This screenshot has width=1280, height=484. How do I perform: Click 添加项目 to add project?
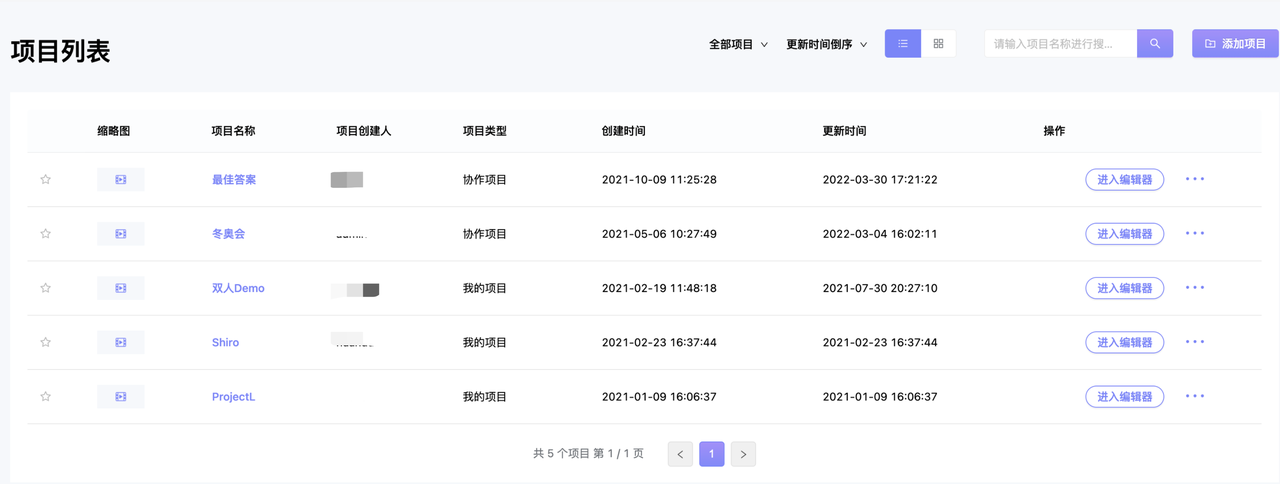(x=1235, y=44)
